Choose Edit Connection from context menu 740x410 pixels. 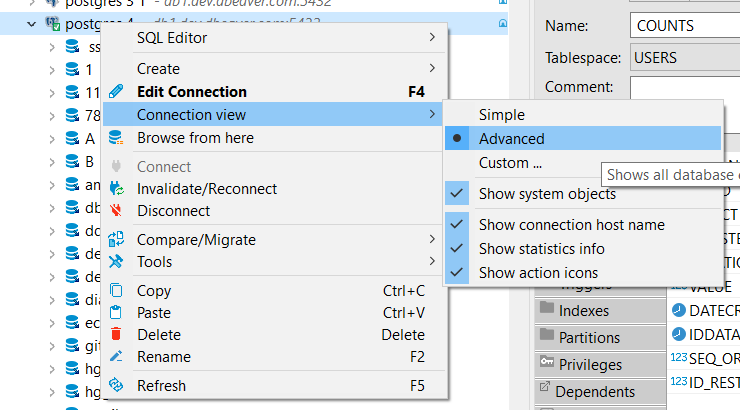275,92
